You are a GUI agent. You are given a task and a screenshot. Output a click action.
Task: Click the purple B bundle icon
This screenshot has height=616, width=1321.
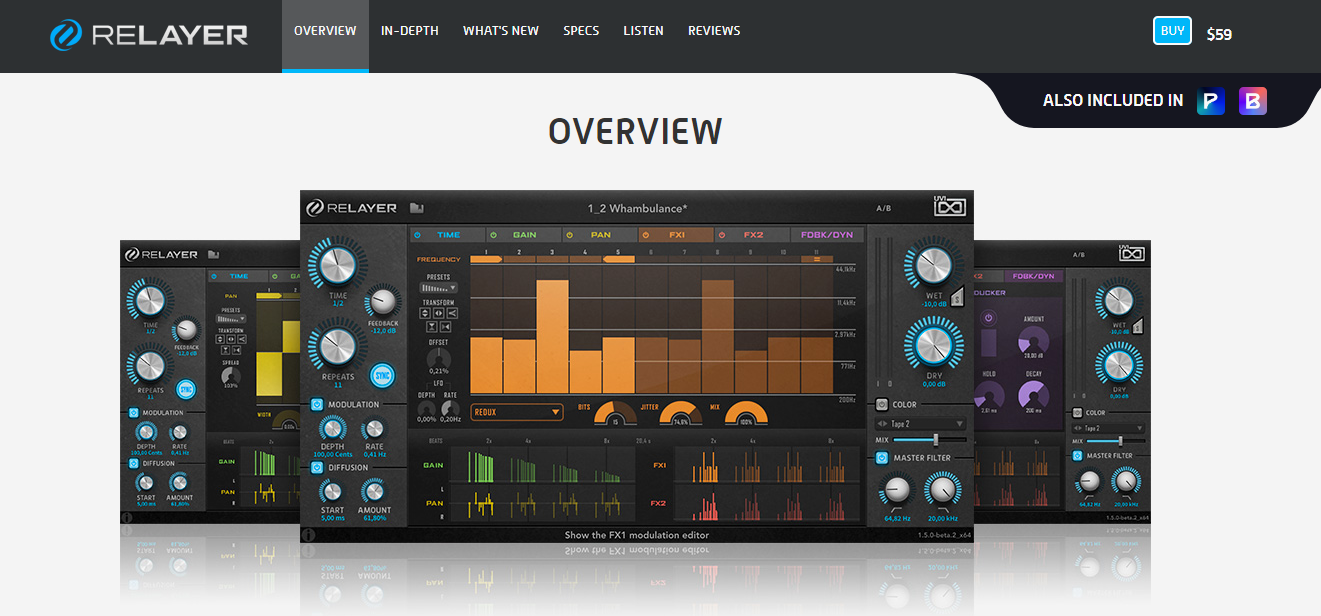(1253, 100)
